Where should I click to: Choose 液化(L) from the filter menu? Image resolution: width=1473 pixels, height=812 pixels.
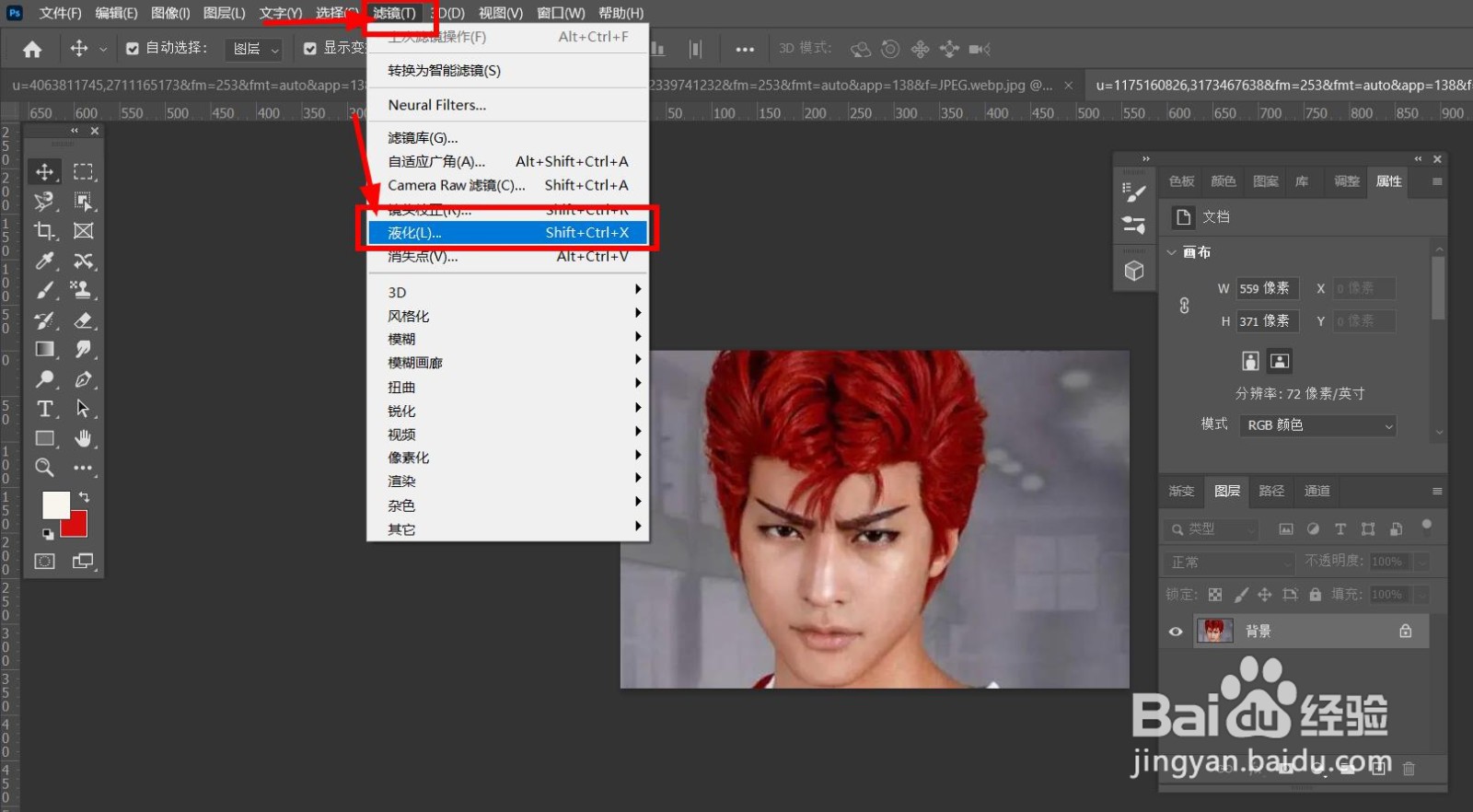pyautogui.click(x=508, y=233)
